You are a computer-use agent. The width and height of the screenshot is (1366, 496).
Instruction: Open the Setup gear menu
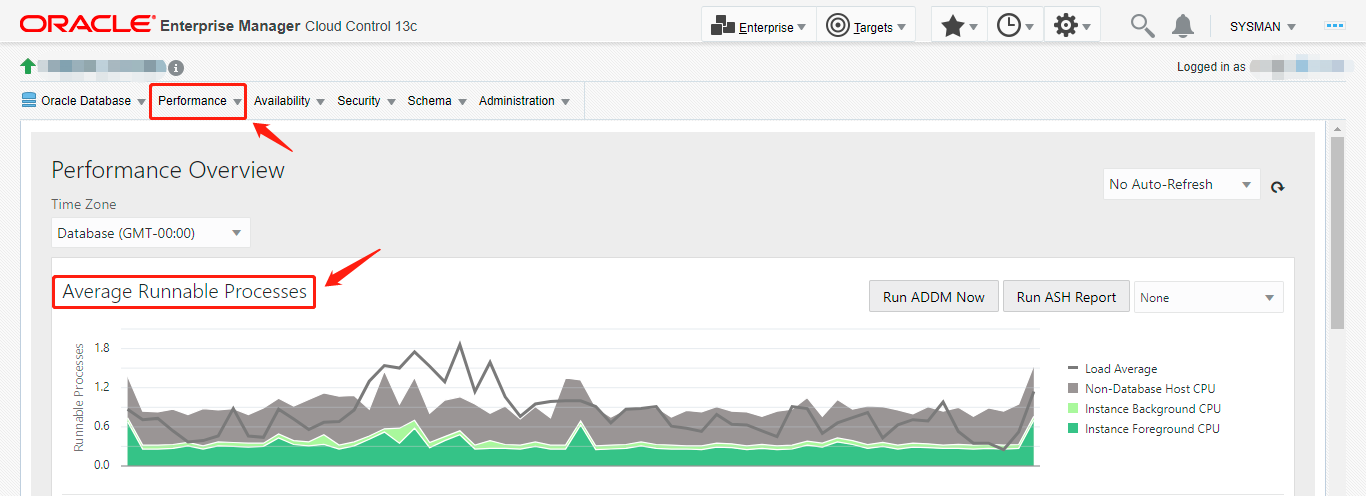coord(1072,25)
